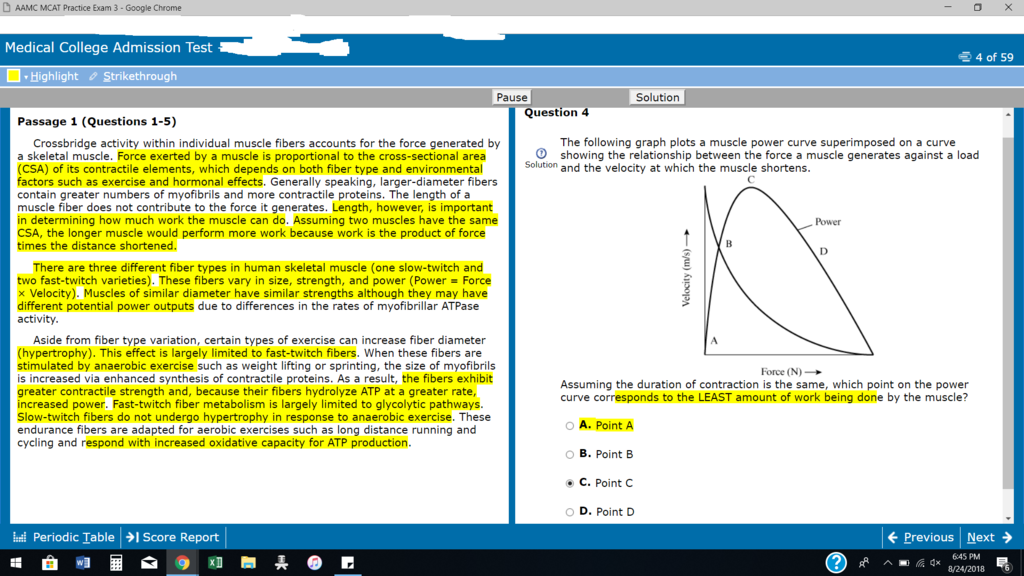Screen dimensions: 1024x576
Task: Click the yellow highlight color swatch
Action: tap(13, 76)
